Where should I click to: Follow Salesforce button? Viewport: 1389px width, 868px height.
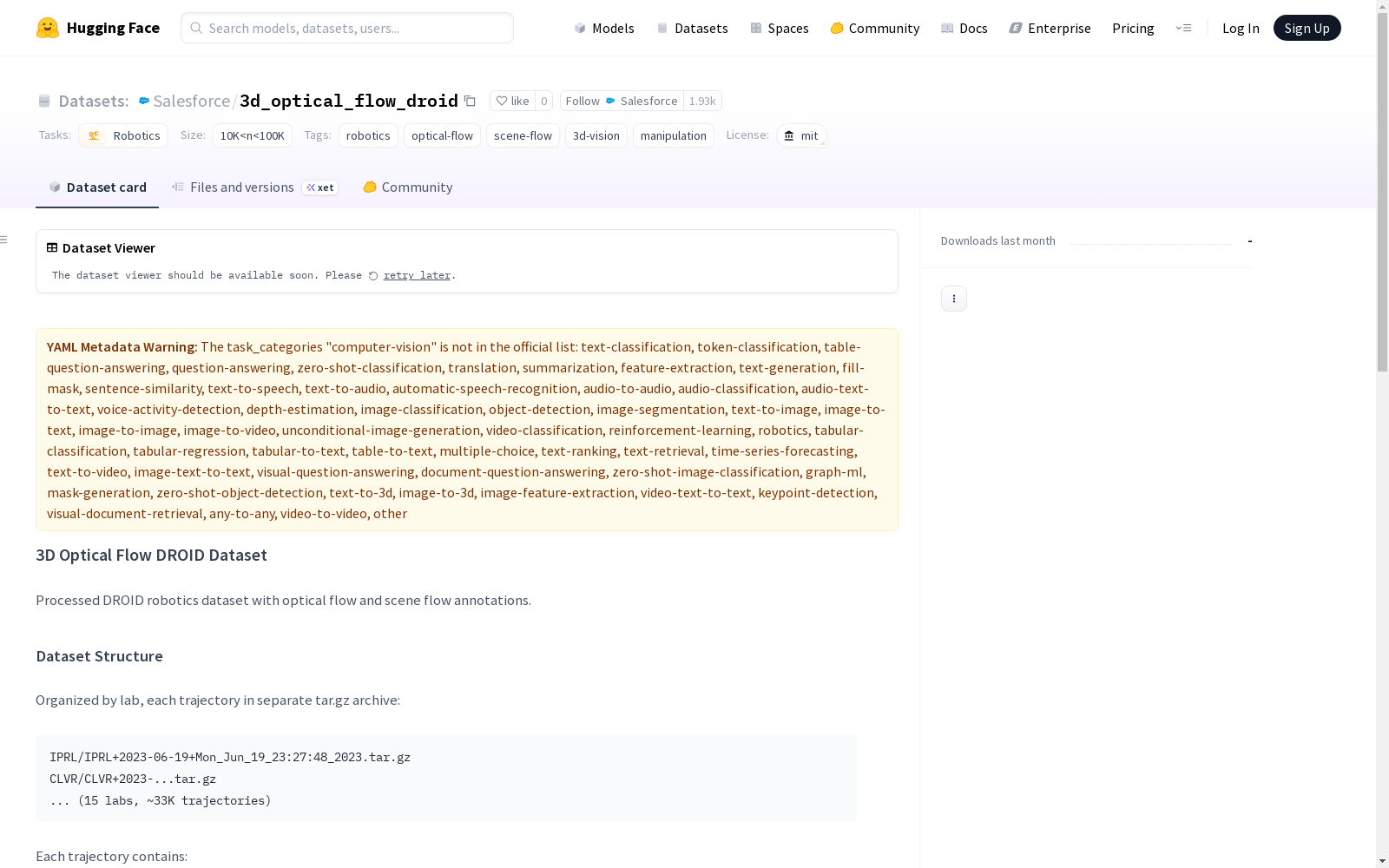pos(622,101)
